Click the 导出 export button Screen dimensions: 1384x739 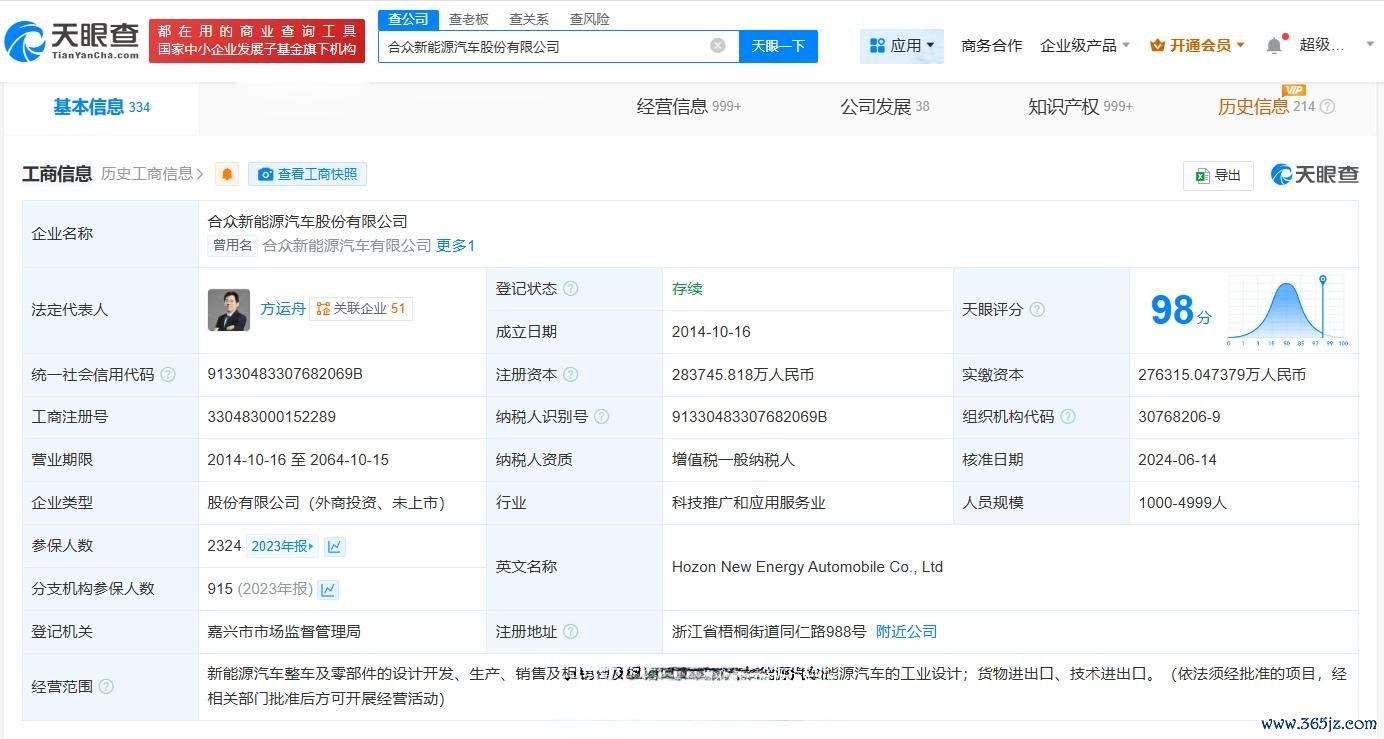[1218, 175]
